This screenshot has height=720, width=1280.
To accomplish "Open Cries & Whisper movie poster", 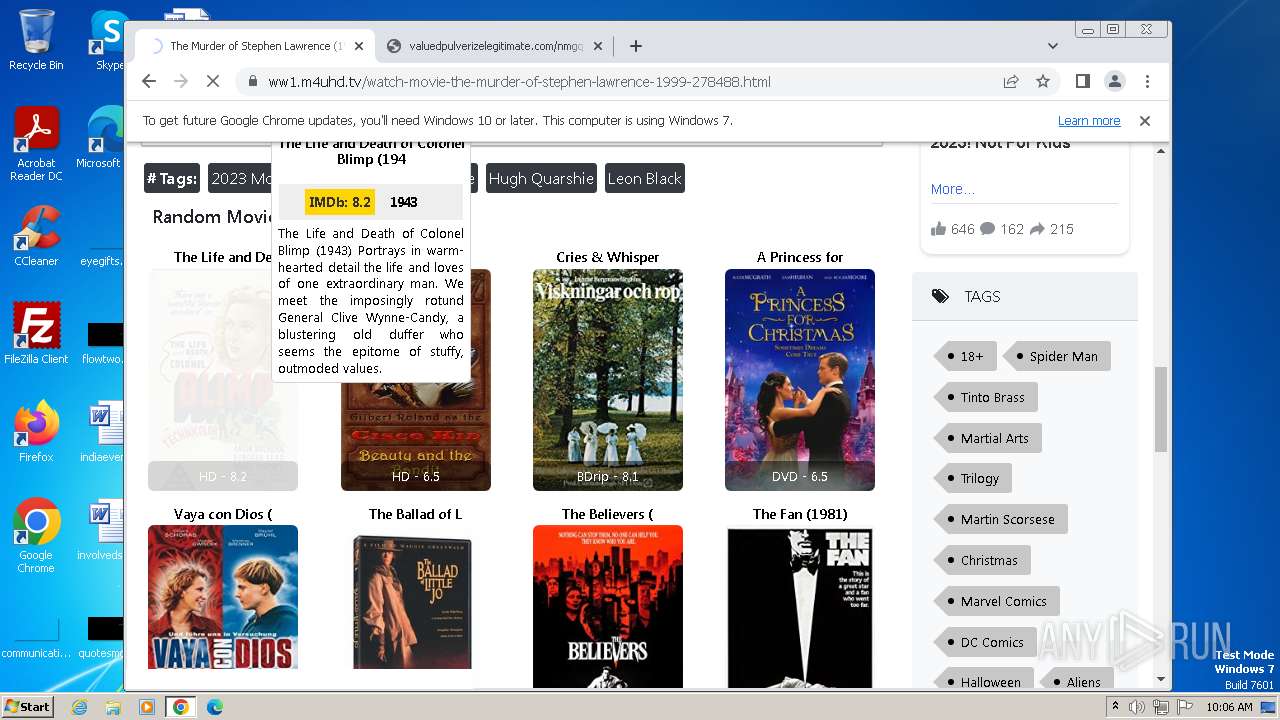I will pyautogui.click(x=608, y=380).
